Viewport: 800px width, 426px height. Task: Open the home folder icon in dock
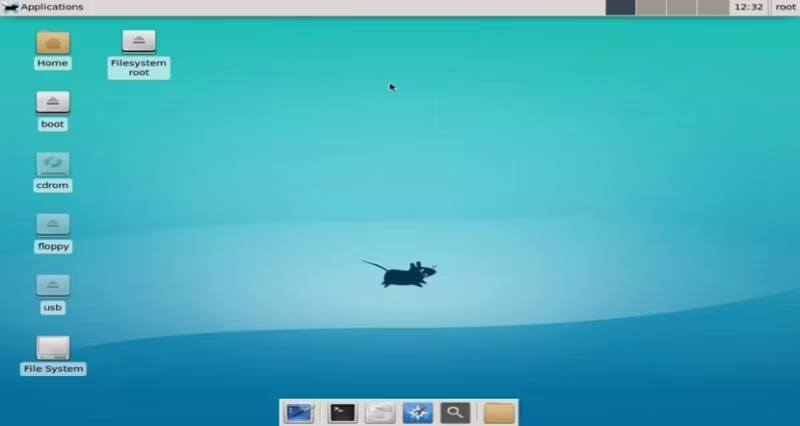click(x=499, y=413)
